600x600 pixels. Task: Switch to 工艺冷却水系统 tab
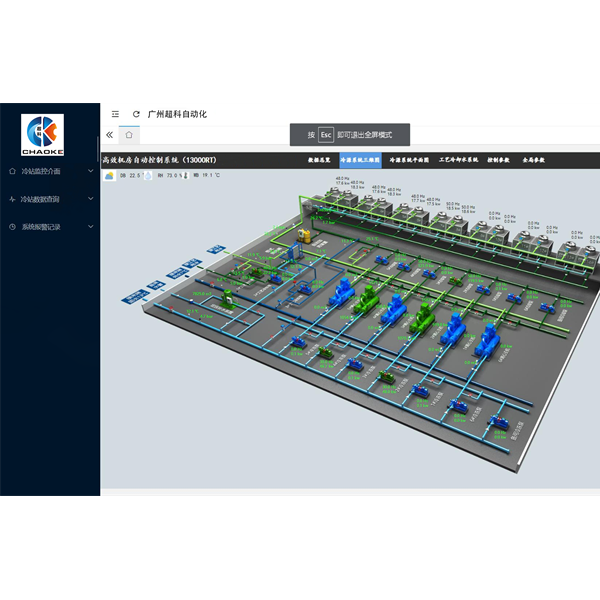coord(458,160)
